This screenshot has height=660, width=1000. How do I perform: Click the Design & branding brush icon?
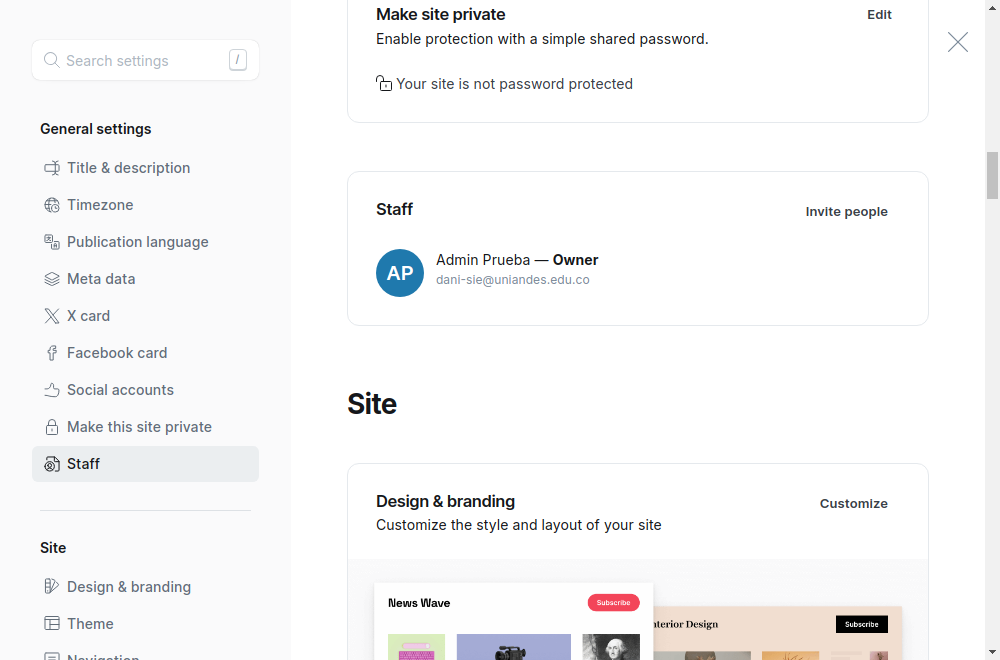point(52,586)
